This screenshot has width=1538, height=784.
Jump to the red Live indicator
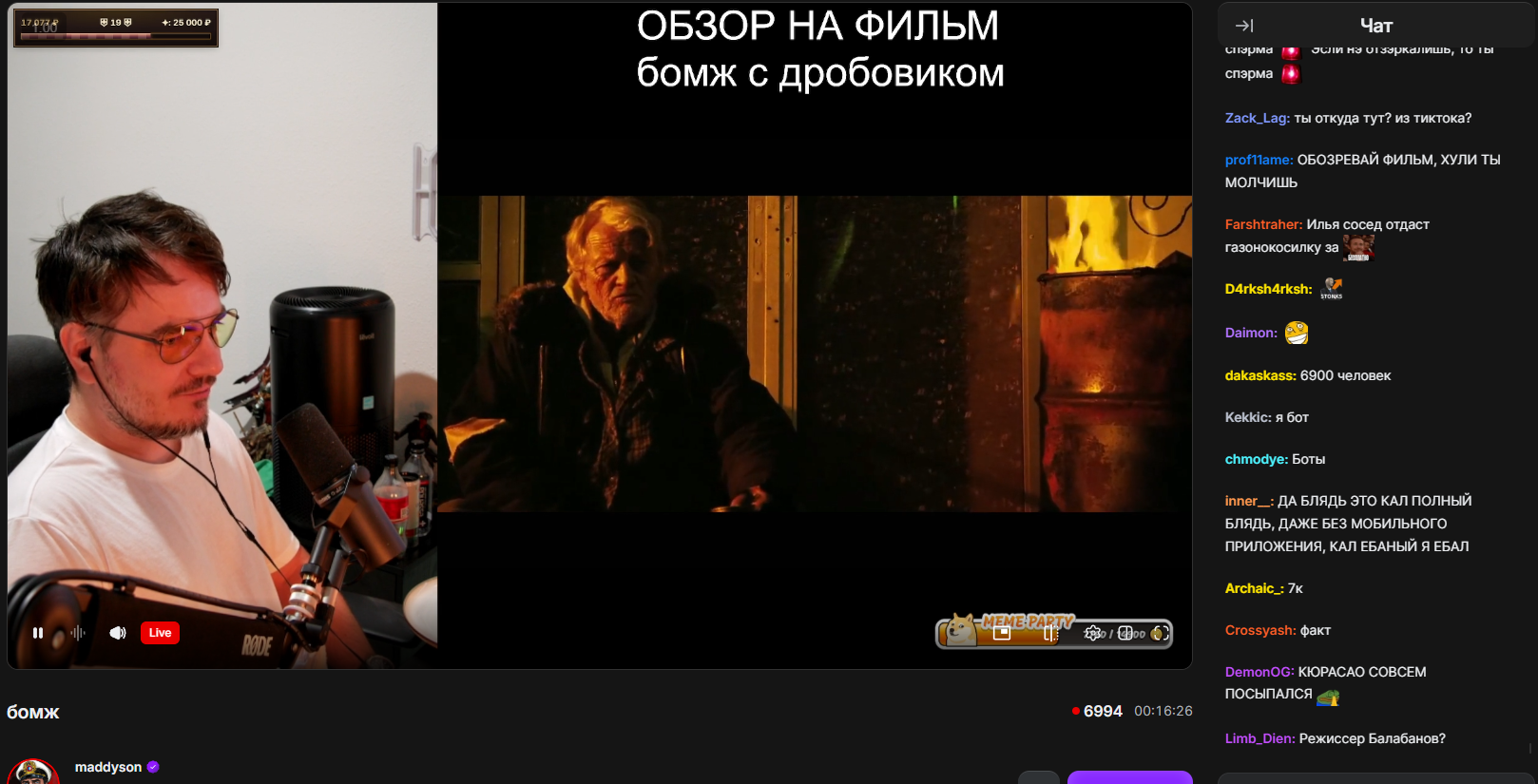(160, 633)
